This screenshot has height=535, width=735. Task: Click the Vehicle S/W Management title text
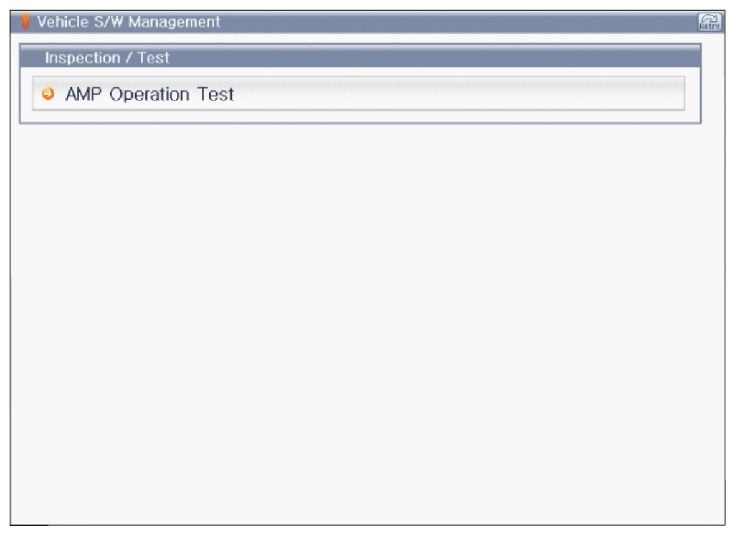[x=128, y=22]
